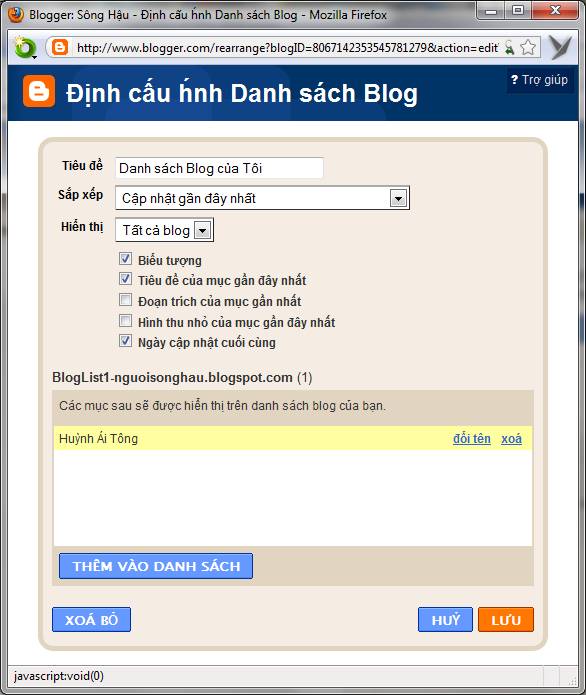Click the orange Blogger logo in header
This screenshot has height=695, width=586.
click(x=39, y=91)
